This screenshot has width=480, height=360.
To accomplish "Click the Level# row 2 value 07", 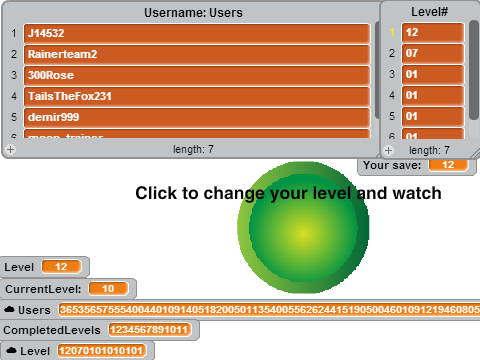I will (x=433, y=53).
